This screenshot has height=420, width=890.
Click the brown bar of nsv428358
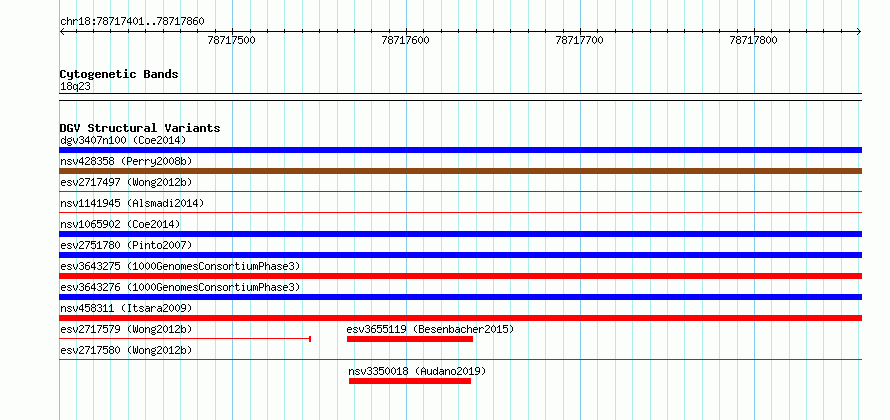point(460,171)
